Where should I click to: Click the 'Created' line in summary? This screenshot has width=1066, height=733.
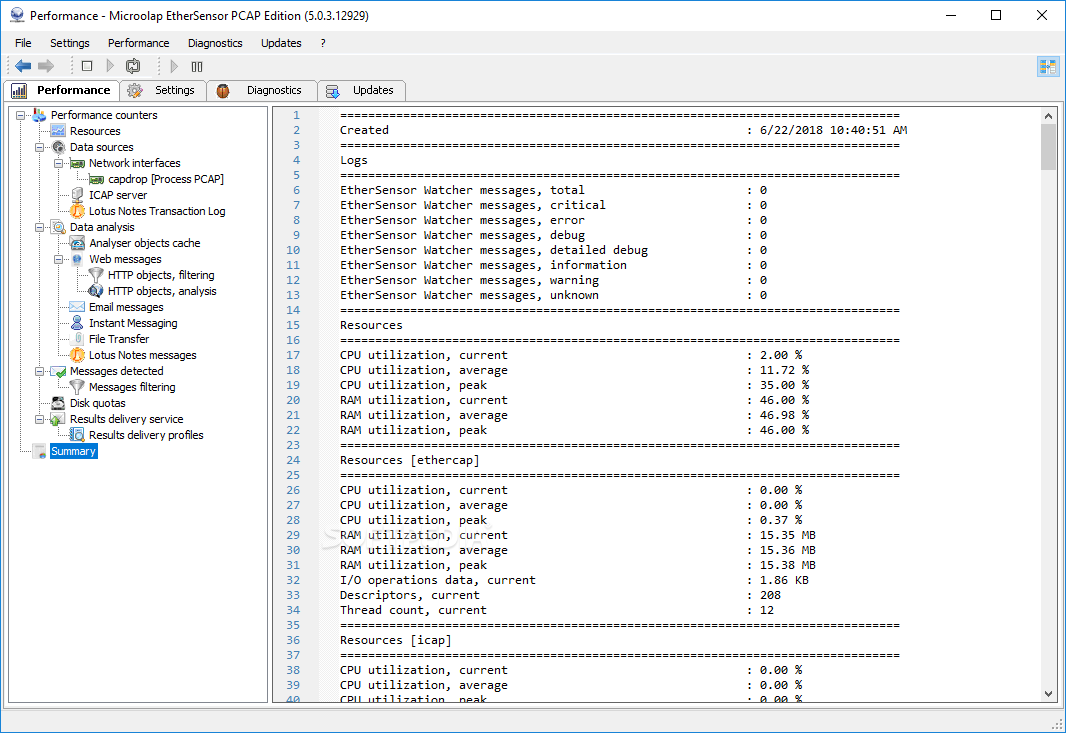tap(623, 130)
